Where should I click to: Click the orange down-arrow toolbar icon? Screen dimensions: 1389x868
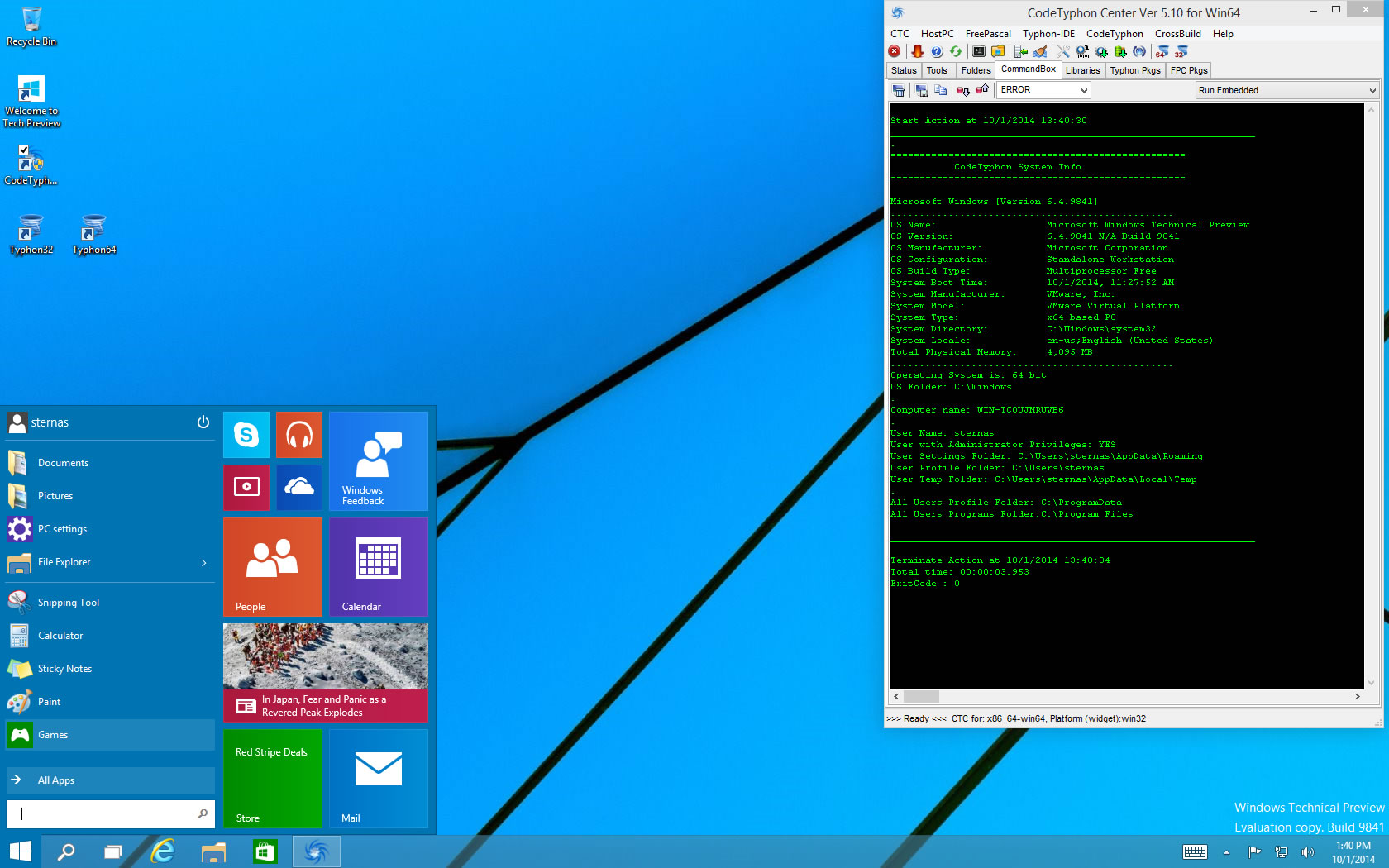click(917, 51)
